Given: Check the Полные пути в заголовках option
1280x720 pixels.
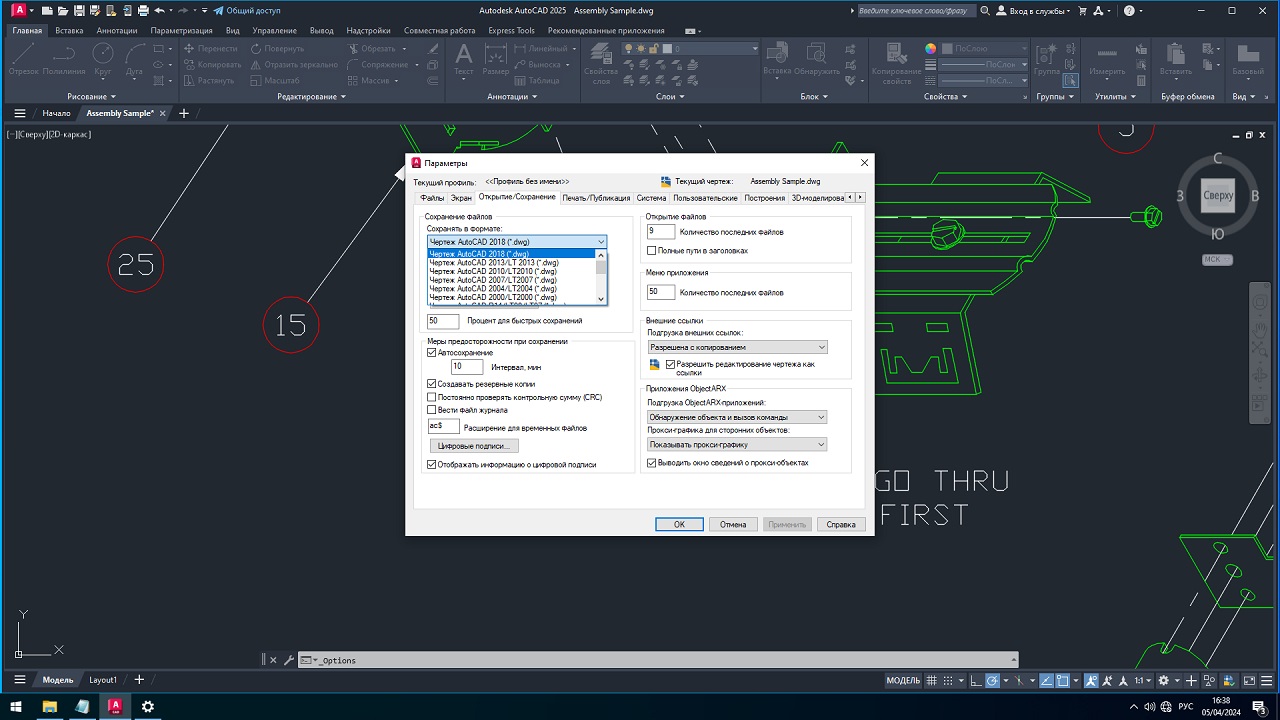Looking at the screenshot, I should (x=652, y=251).
